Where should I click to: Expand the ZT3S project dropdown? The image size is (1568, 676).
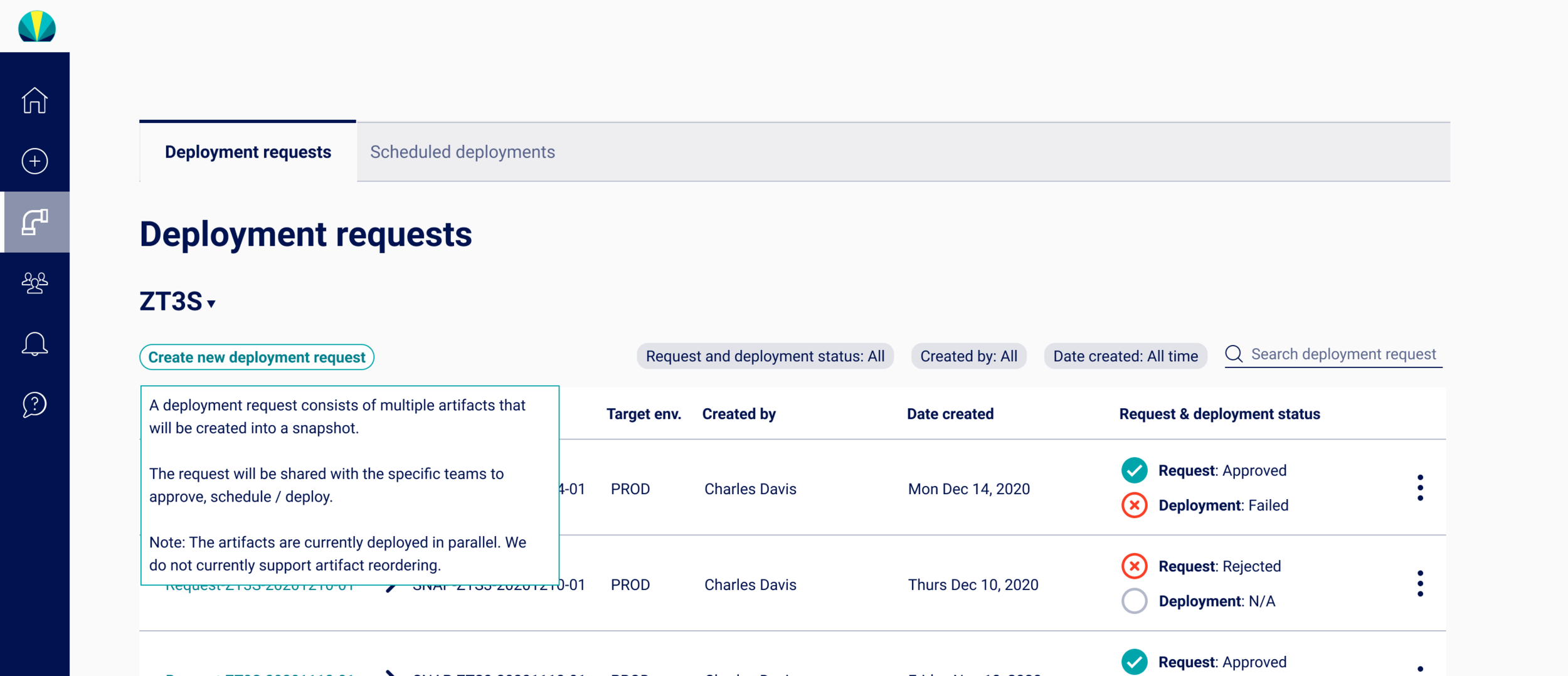coord(177,301)
